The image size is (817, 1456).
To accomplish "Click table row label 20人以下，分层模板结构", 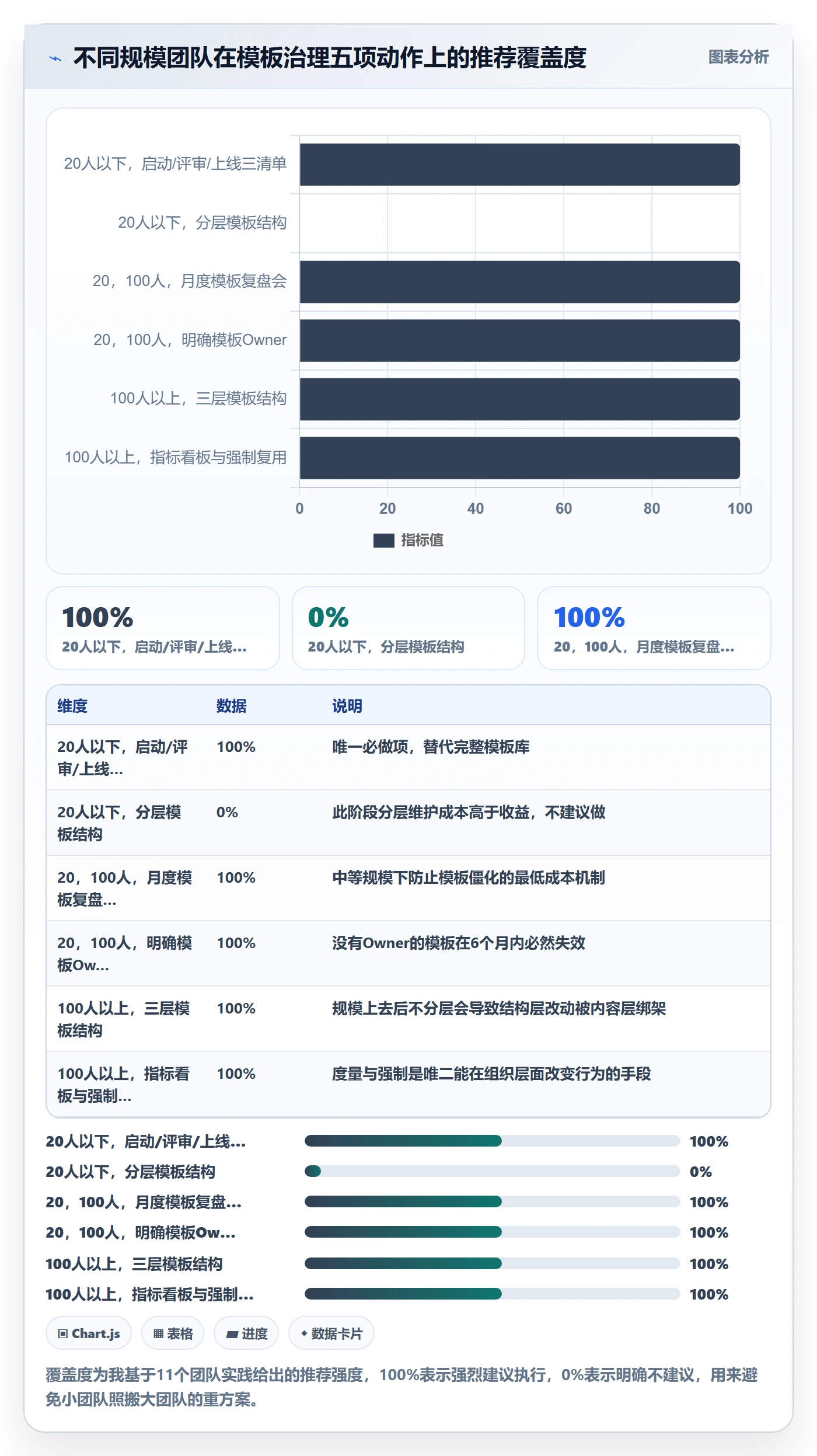I will 119,823.
